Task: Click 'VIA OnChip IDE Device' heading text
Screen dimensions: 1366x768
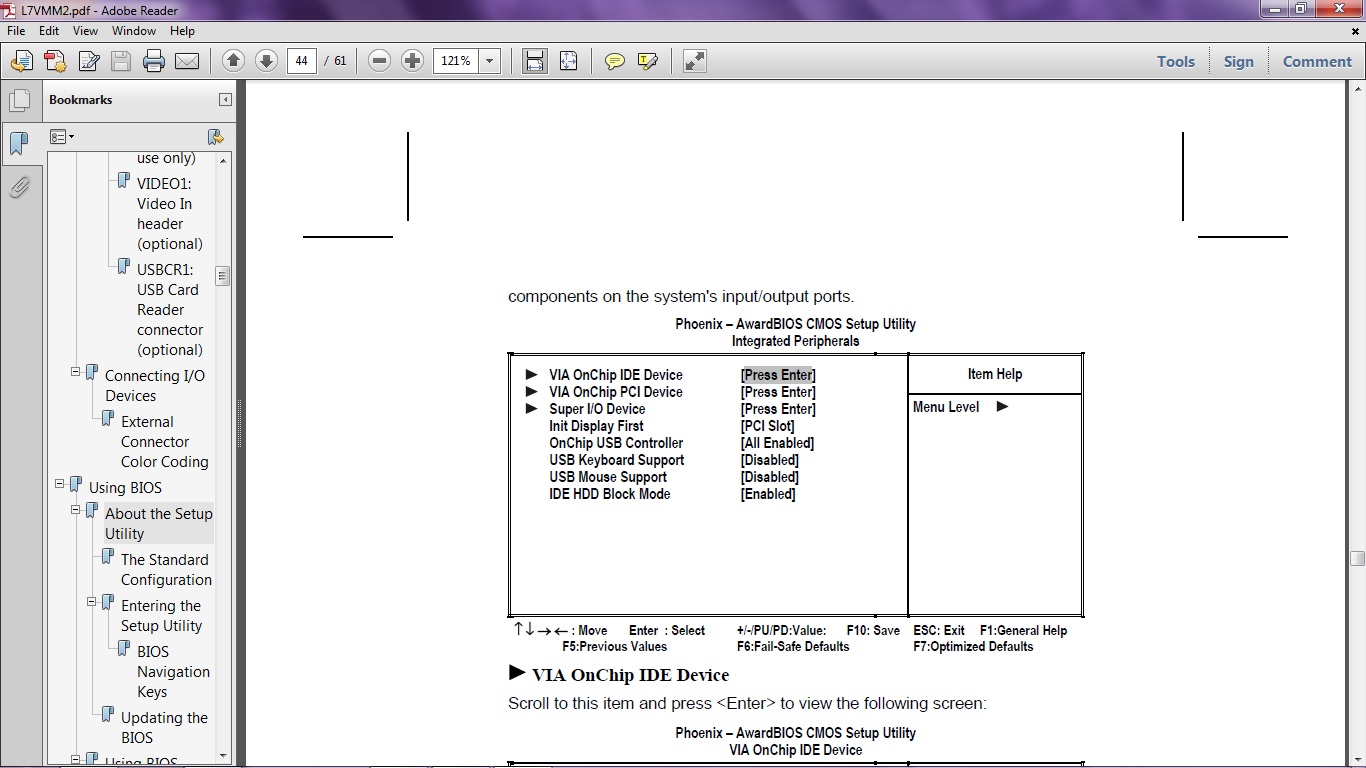Action: (x=630, y=675)
